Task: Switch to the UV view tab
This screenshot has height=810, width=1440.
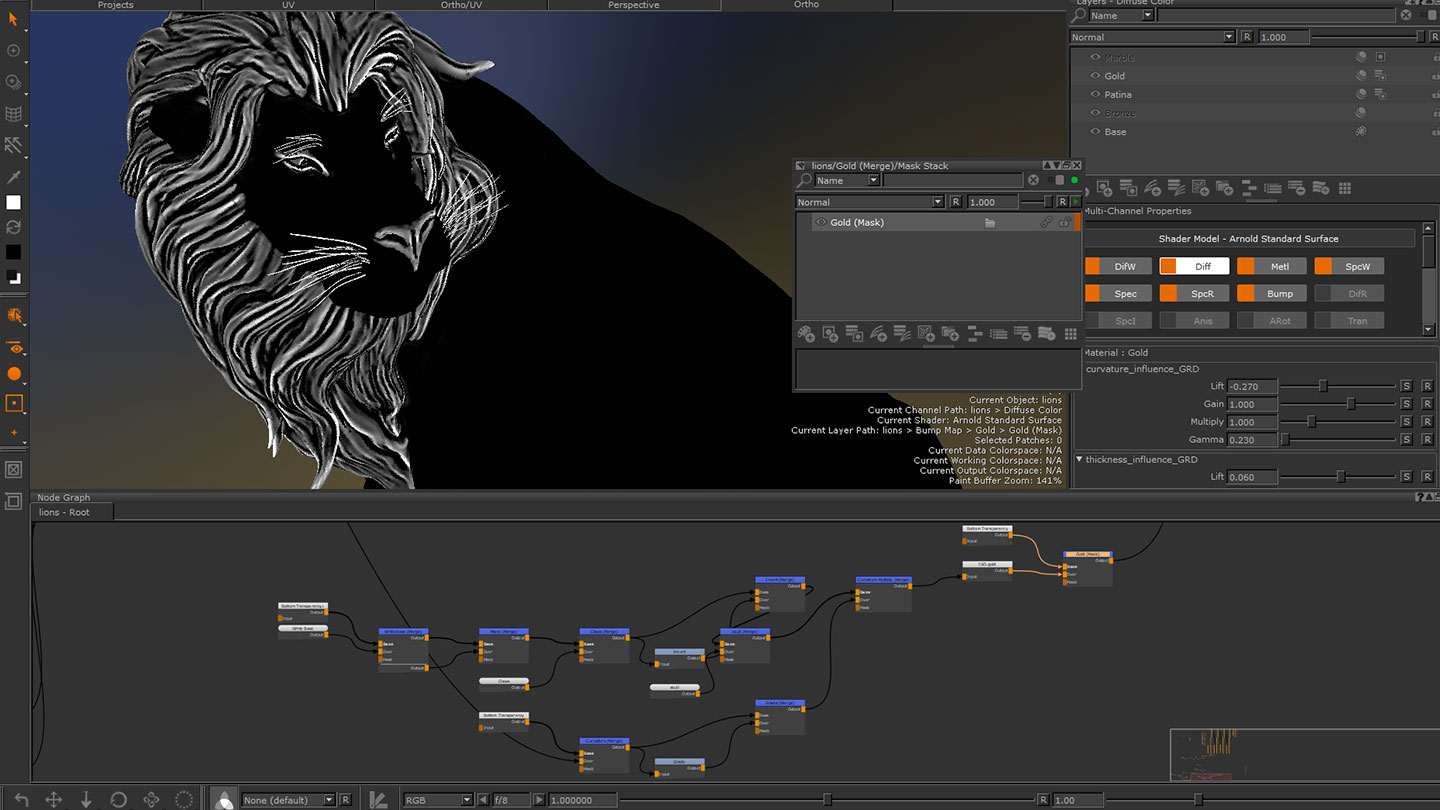Action: click(288, 5)
